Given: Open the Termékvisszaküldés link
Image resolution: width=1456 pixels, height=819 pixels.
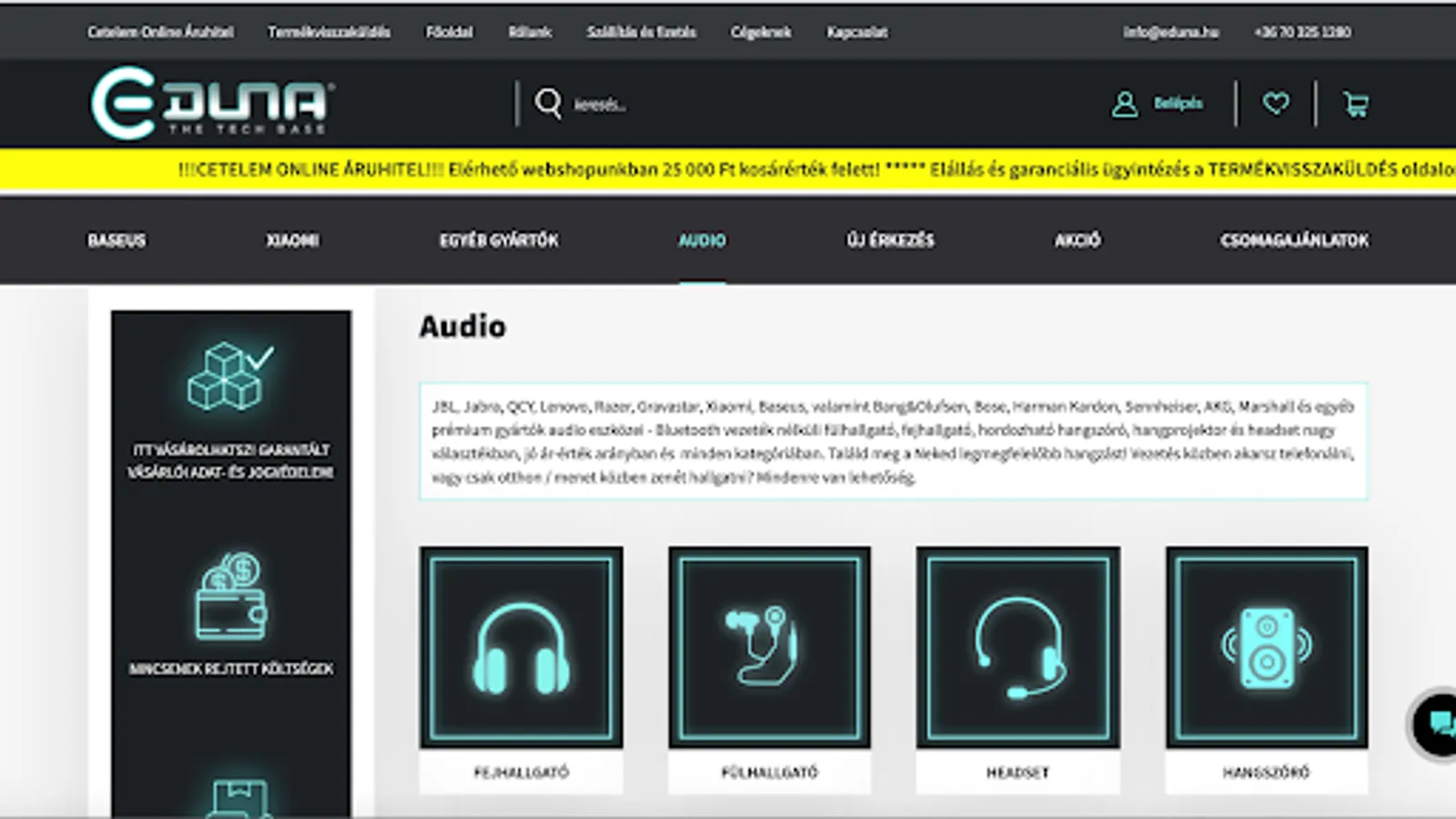Looking at the screenshot, I should pos(329,32).
